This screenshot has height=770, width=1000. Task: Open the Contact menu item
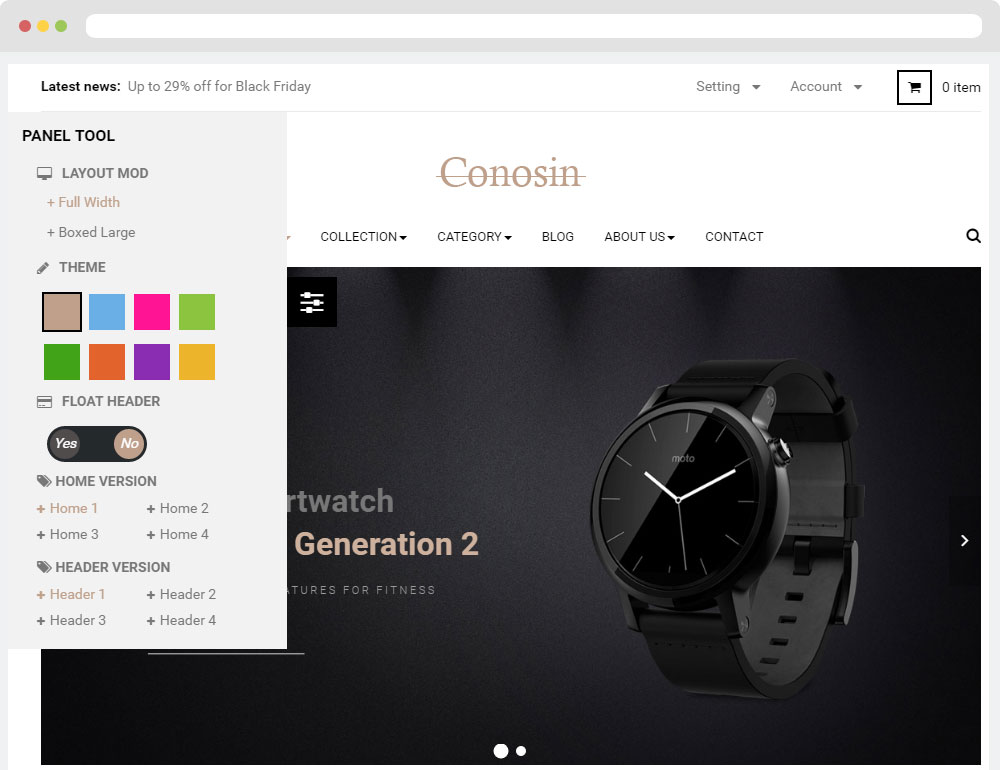click(x=734, y=237)
